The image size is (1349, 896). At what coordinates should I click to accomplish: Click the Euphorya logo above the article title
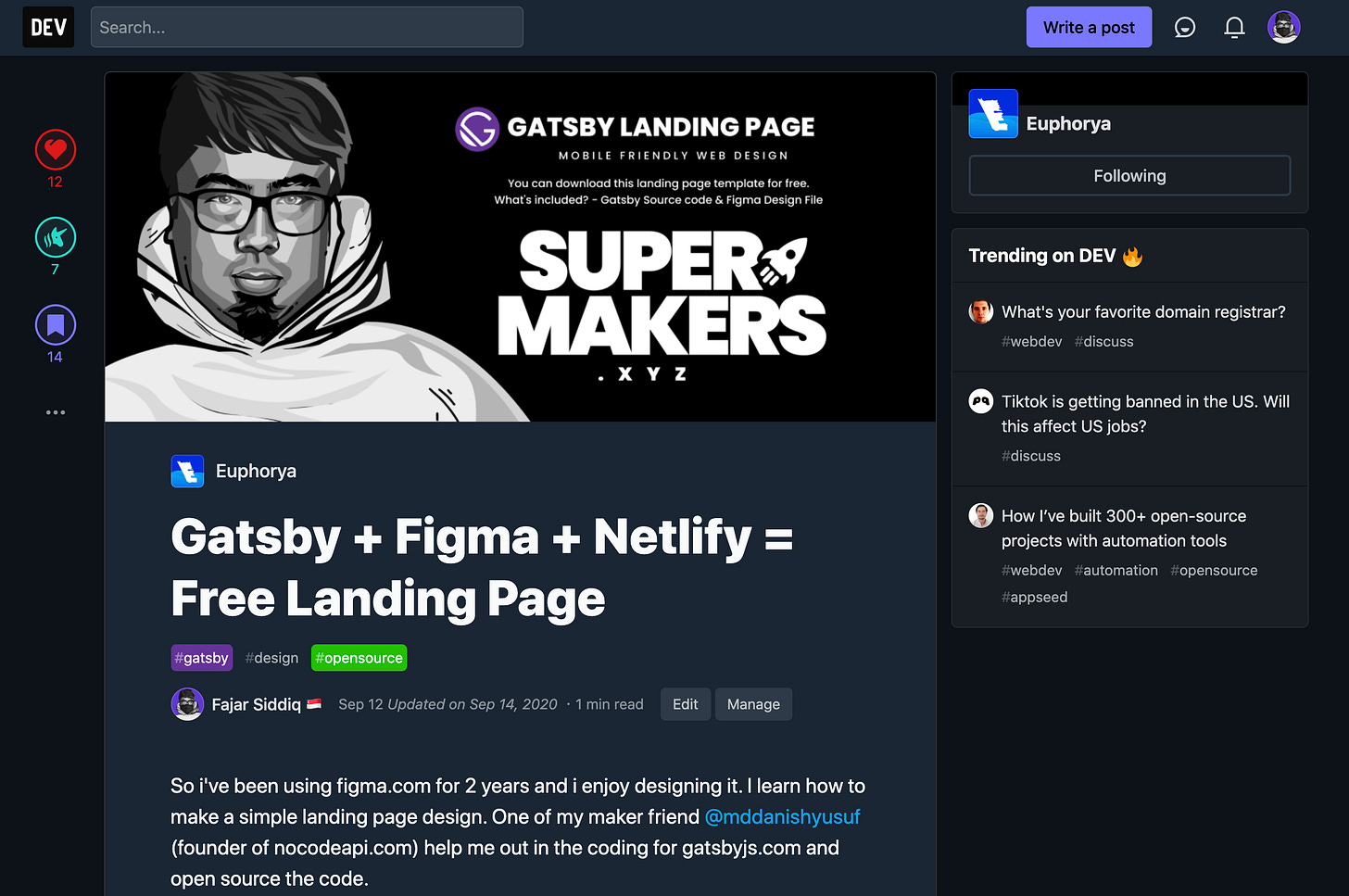point(187,471)
